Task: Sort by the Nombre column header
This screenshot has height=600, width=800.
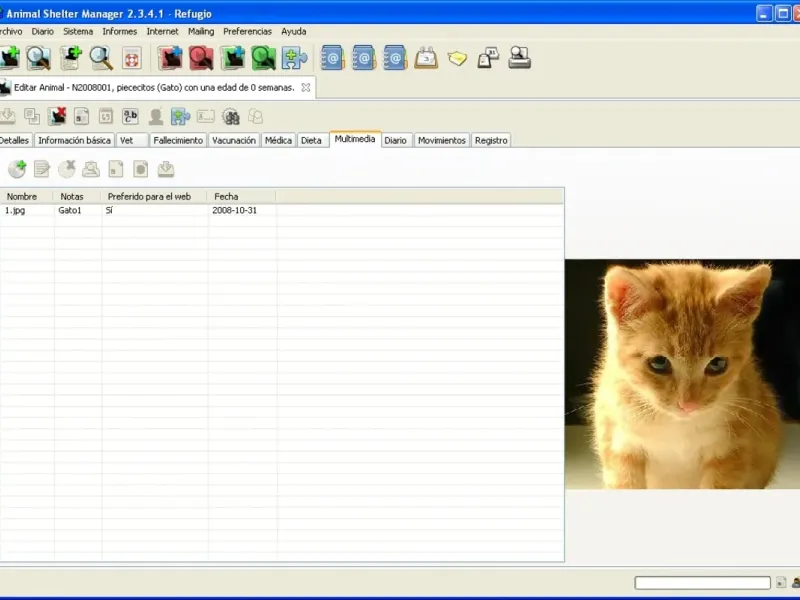Action: pyautogui.click(x=26, y=196)
